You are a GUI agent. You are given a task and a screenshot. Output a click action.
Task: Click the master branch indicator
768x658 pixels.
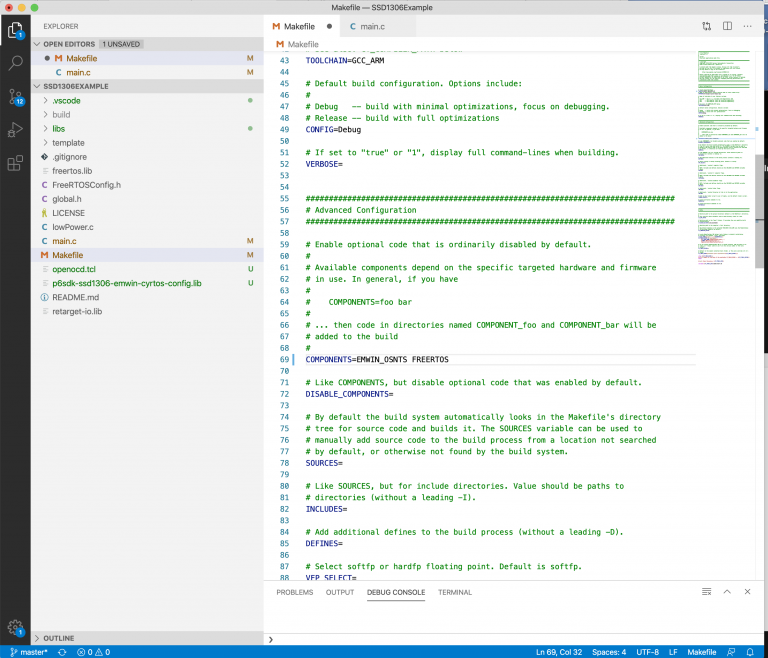point(29,652)
